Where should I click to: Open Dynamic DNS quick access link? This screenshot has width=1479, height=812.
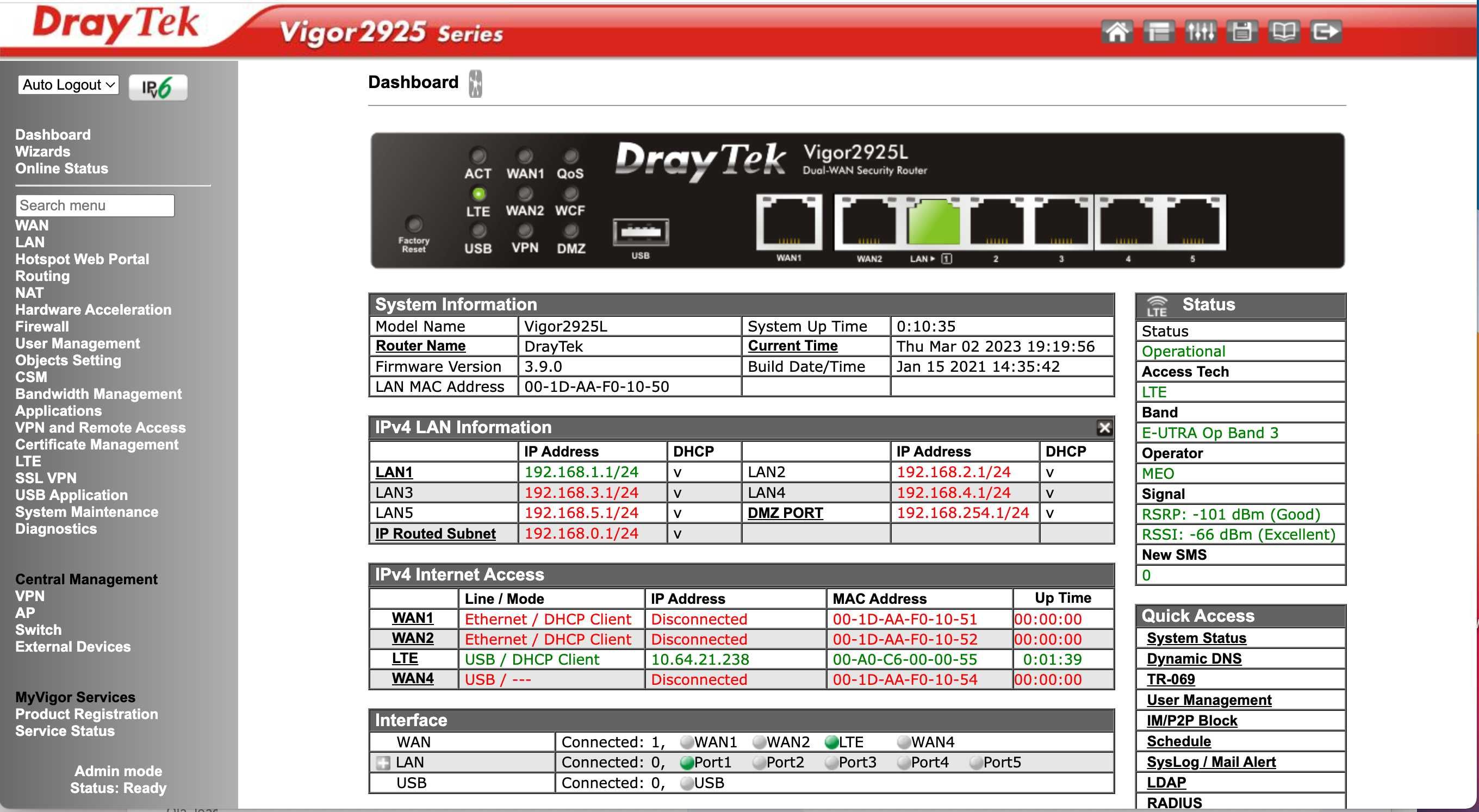1194,659
